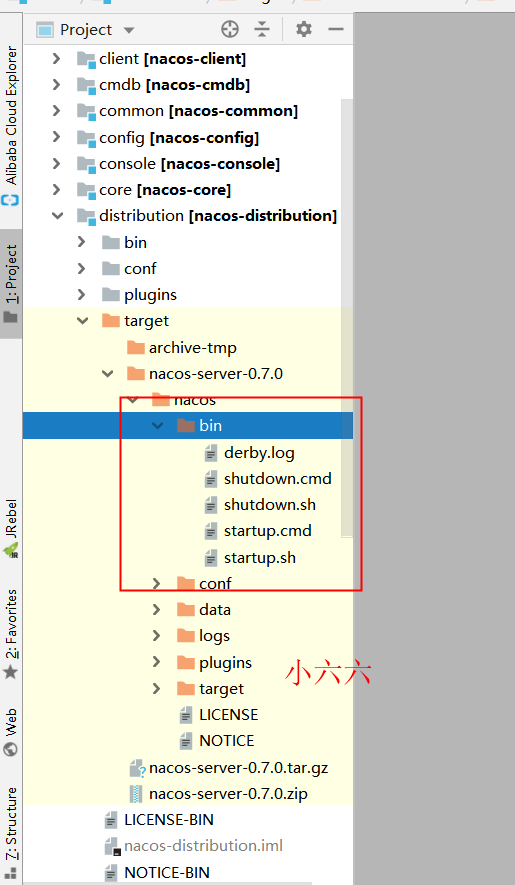Click the nacos-server-0.7.0.tar.gz unknown-file icon

(x=137, y=768)
